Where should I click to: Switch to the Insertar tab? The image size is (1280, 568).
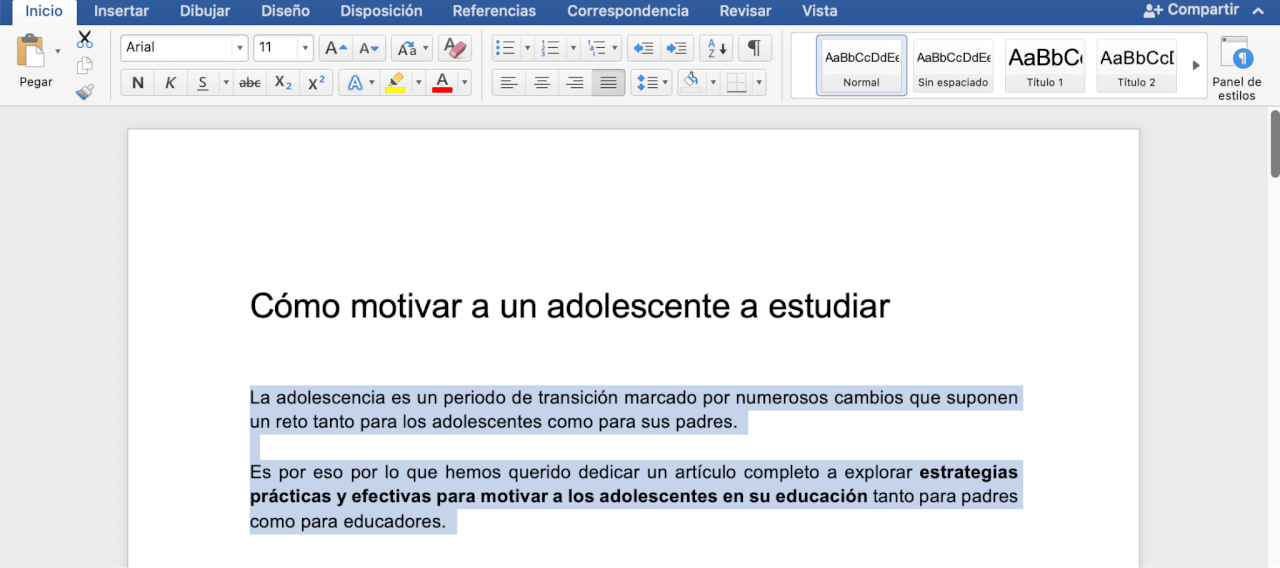point(121,11)
